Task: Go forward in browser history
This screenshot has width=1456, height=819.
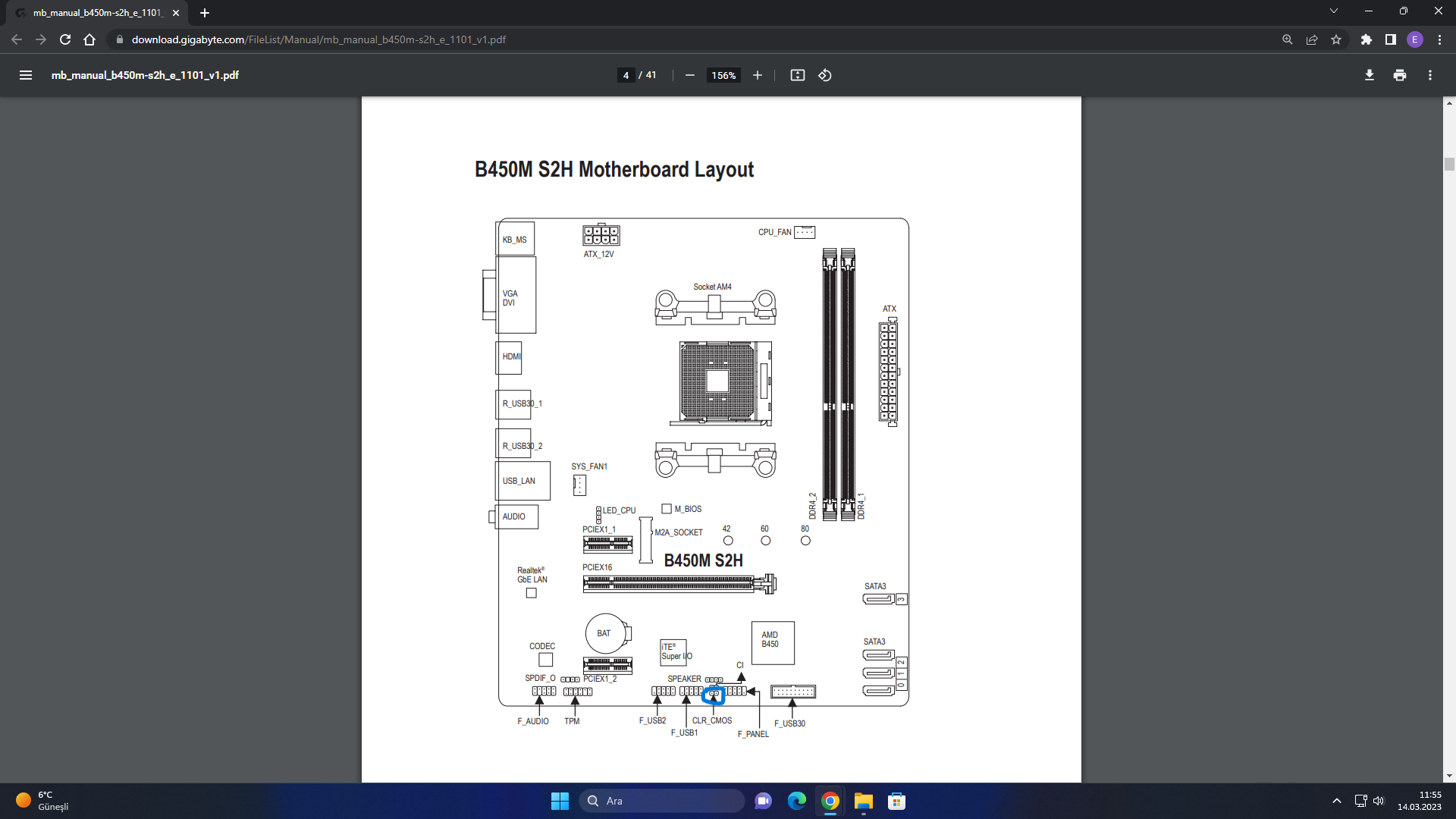Action: [41, 39]
